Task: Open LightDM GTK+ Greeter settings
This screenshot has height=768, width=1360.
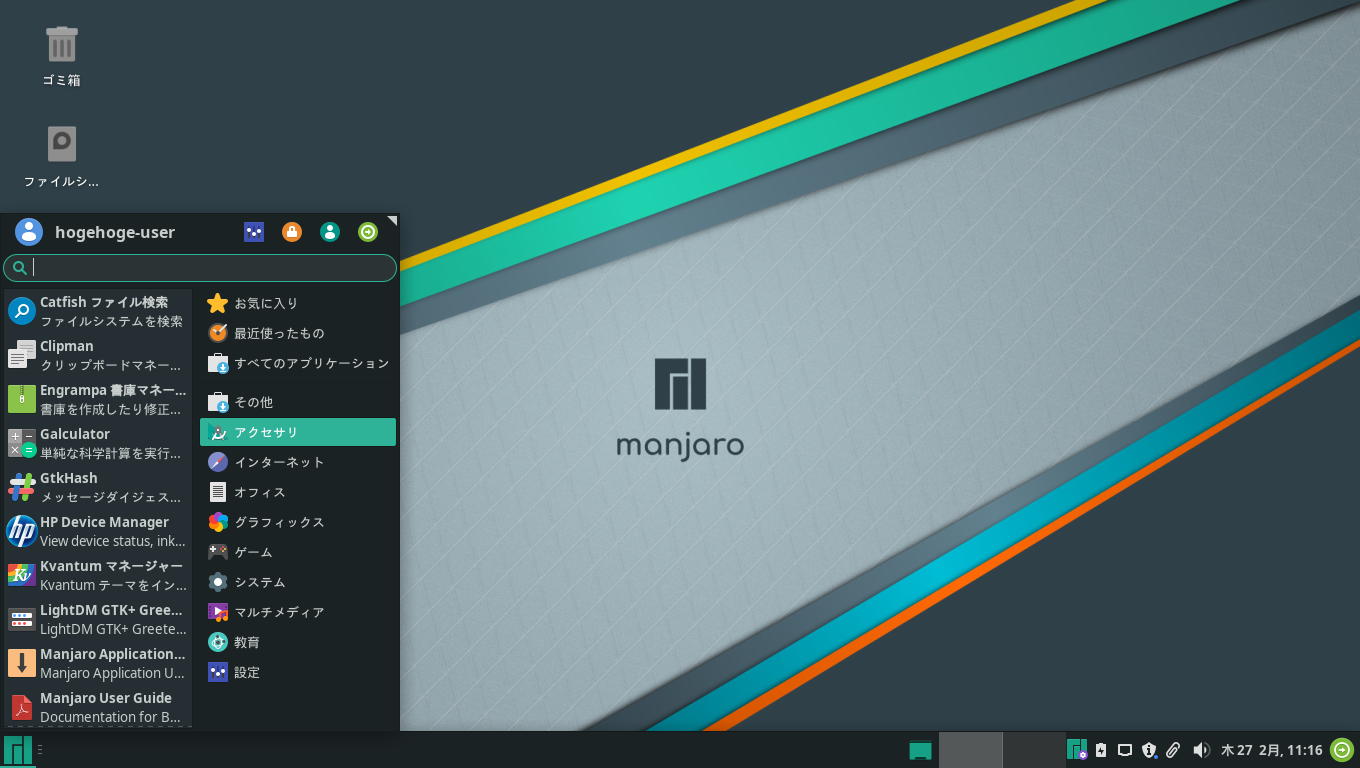Action: click(97, 619)
